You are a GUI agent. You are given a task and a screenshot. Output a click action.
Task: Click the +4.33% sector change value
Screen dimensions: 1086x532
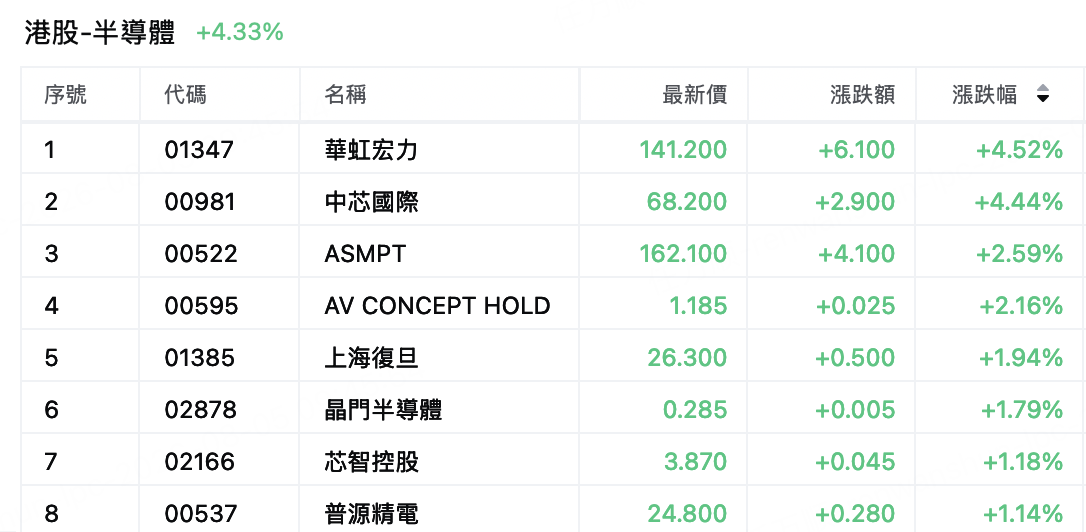pyautogui.click(x=240, y=32)
